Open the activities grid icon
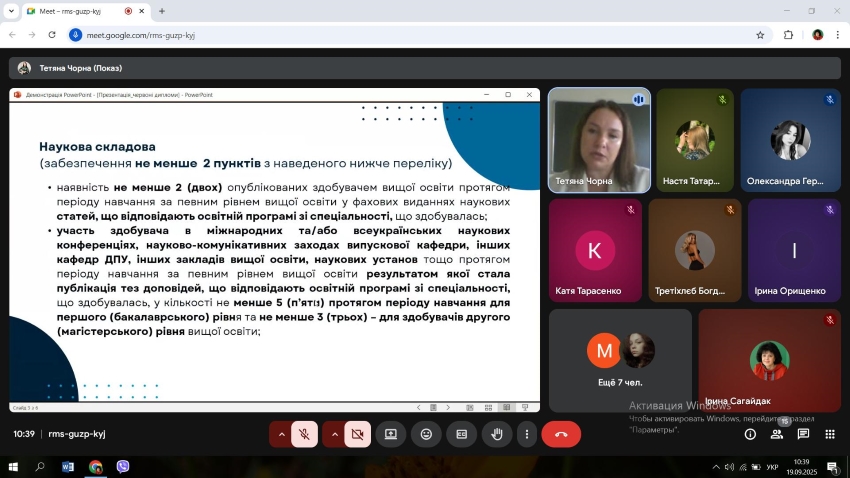 [829, 434]
